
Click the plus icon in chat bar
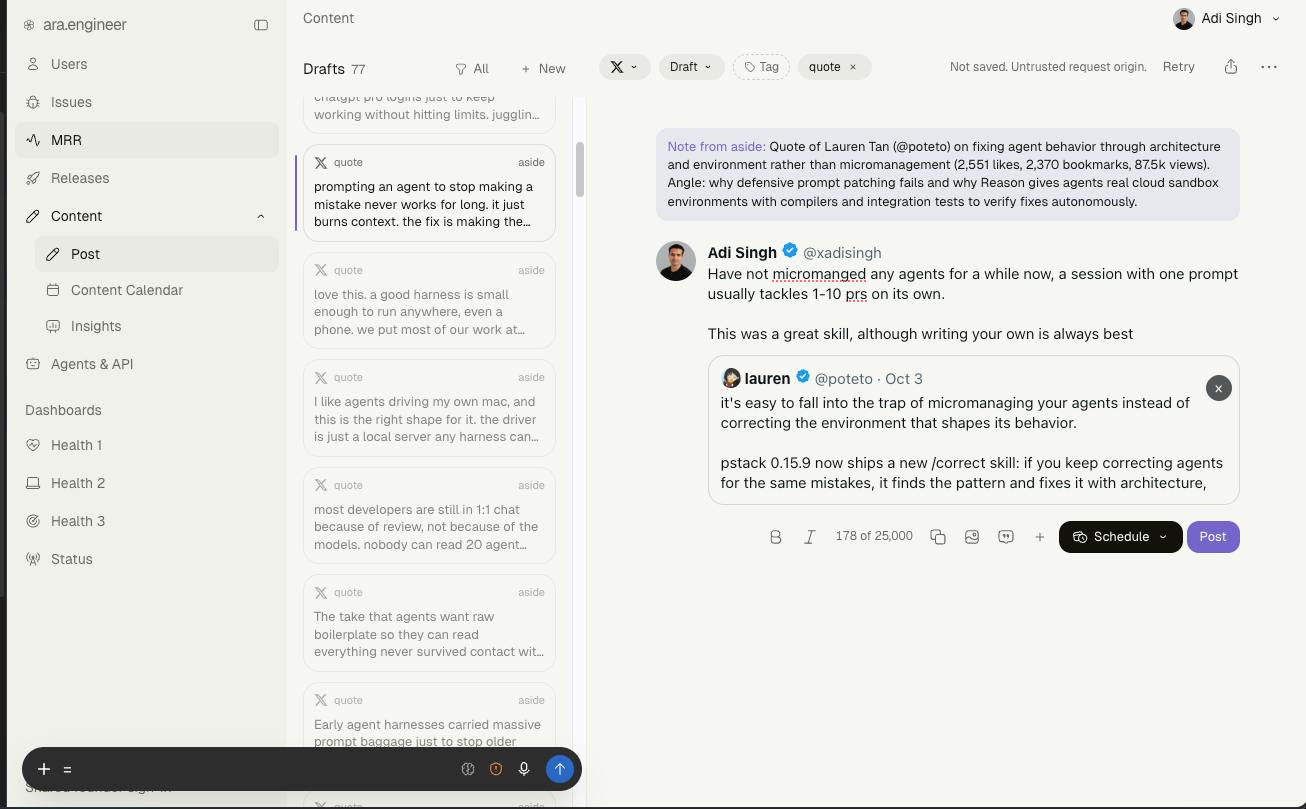[44, 769]
